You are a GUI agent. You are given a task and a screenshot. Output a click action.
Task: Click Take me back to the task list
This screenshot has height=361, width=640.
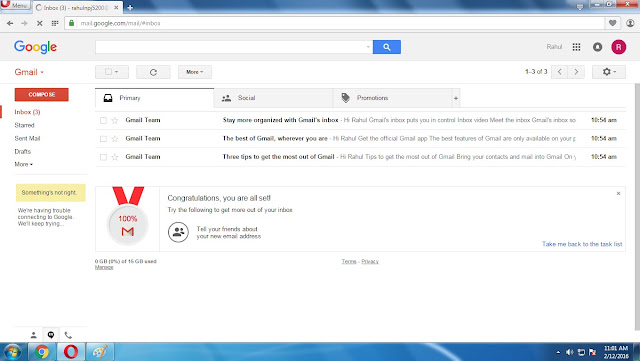click(x=582, y=244)
